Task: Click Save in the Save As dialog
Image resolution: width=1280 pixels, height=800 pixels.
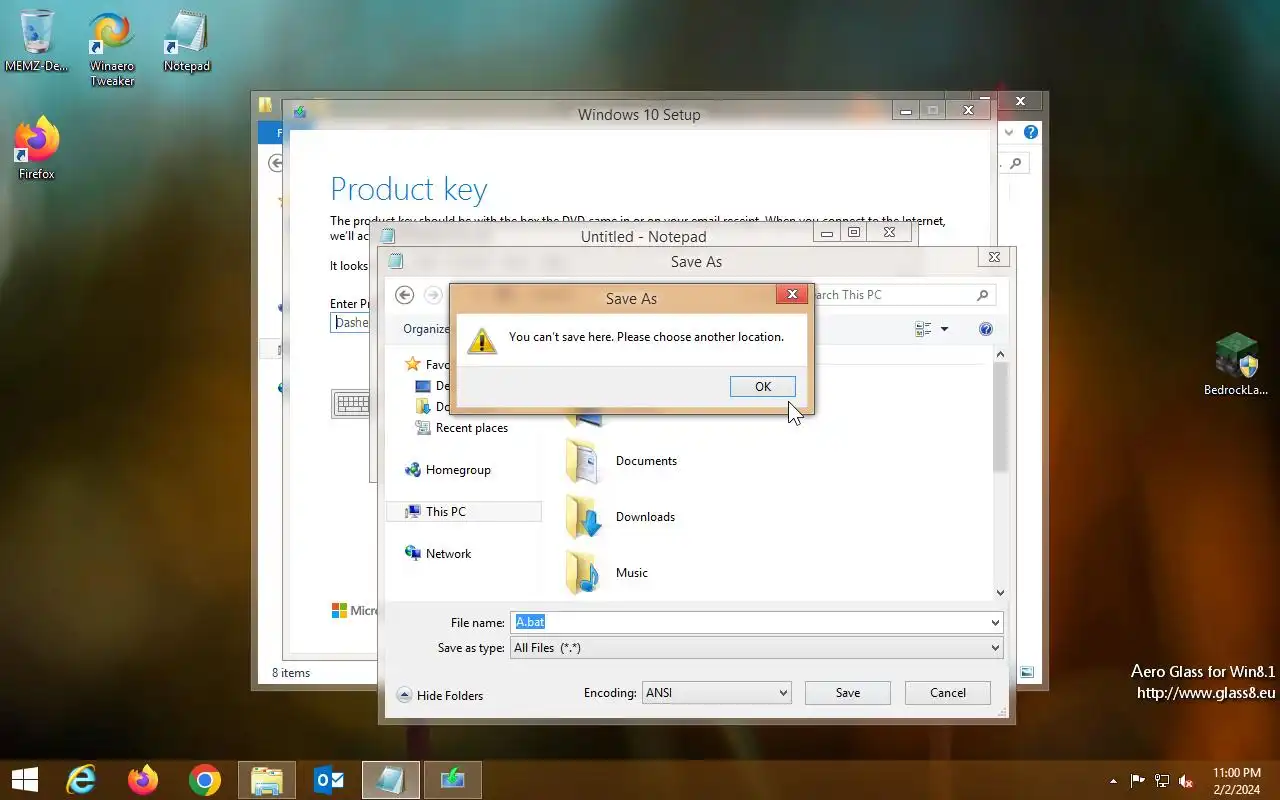Action: click(847, 693)
